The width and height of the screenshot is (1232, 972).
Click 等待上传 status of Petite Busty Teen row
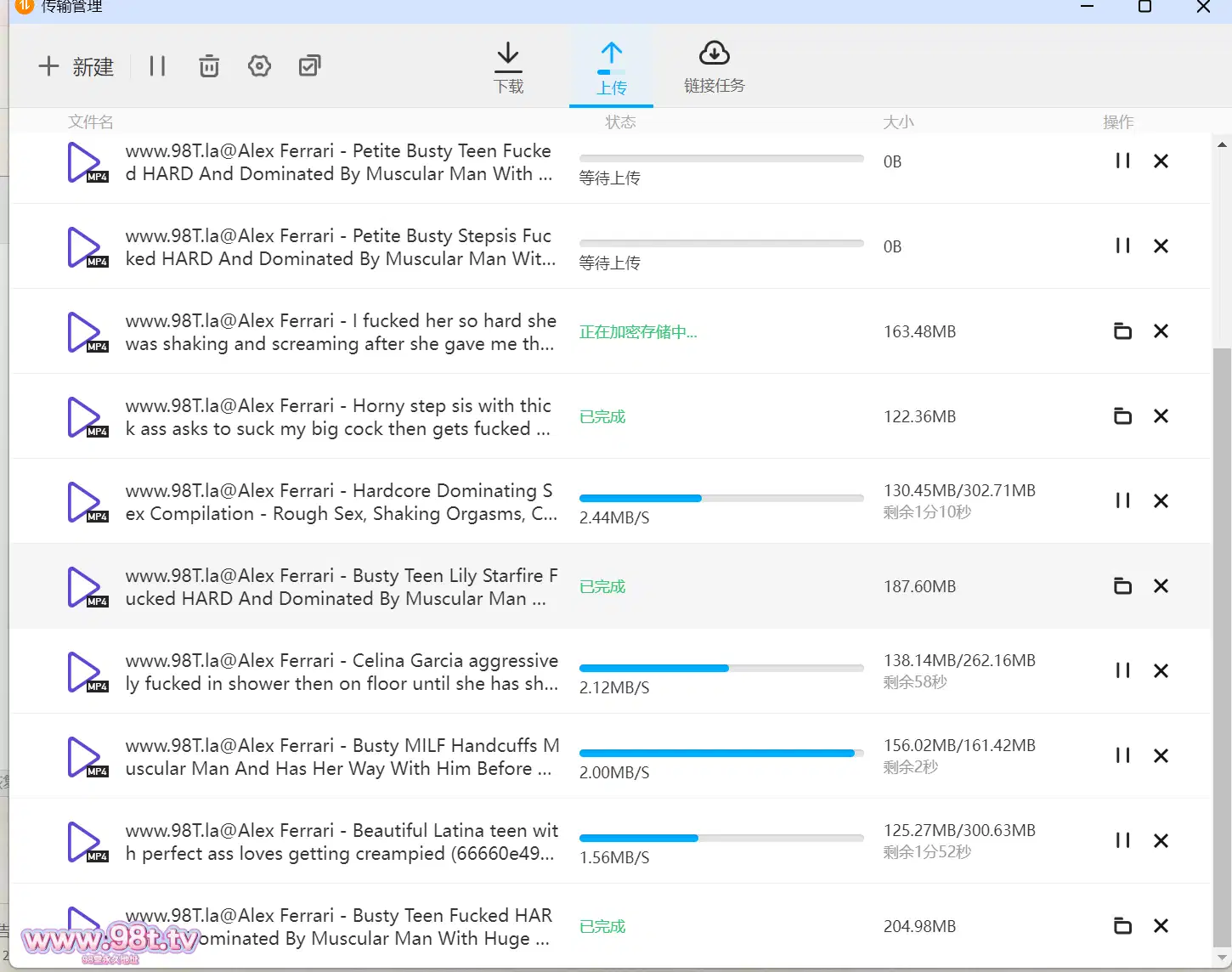click(x=610, y=178)
